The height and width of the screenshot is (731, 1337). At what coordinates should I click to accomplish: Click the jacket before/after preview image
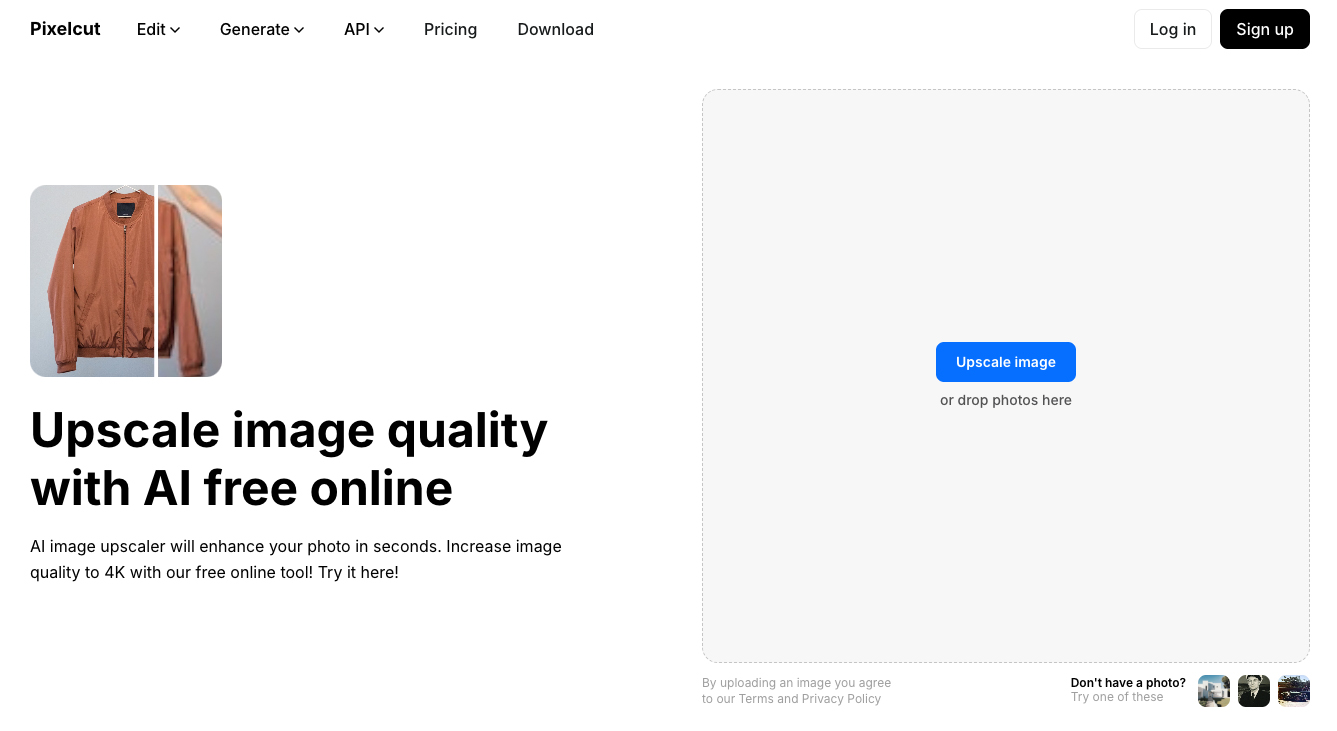[126, 280]
